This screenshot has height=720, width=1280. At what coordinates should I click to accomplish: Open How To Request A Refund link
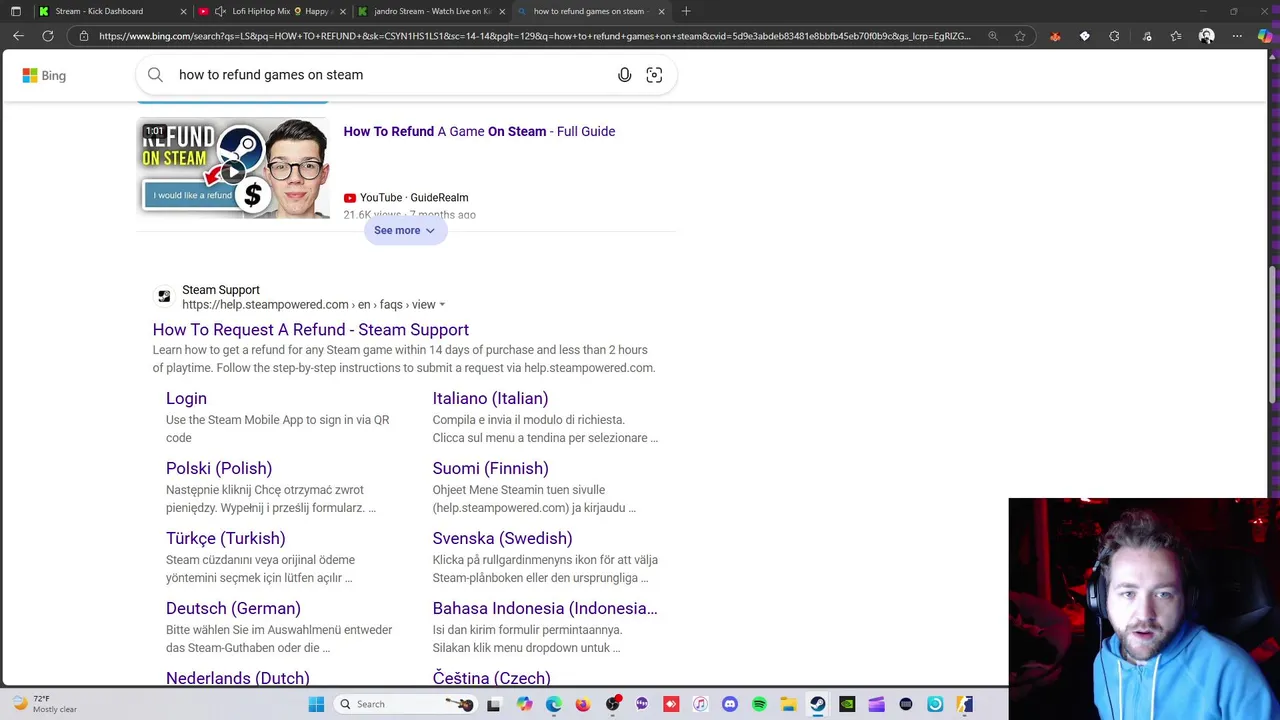point(310,330)
